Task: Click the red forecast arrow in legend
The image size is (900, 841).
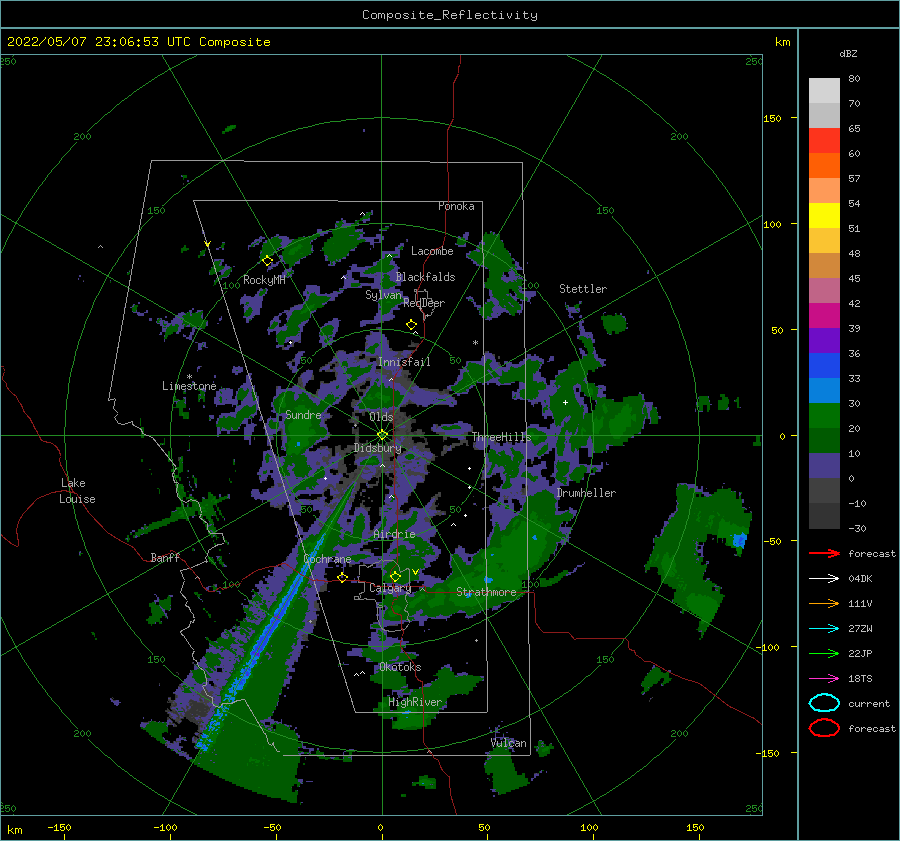Action: [x=824, y=553]
